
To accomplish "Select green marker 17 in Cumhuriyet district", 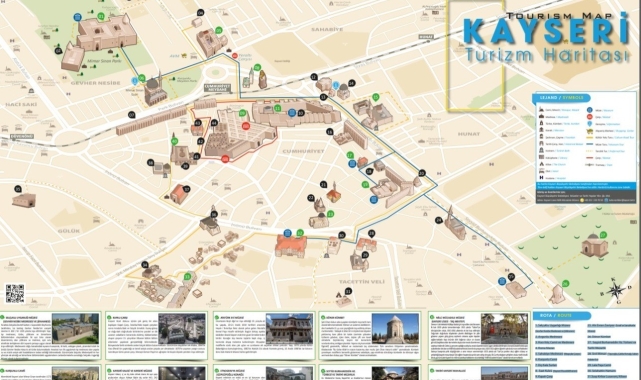I will click(350, 155).
